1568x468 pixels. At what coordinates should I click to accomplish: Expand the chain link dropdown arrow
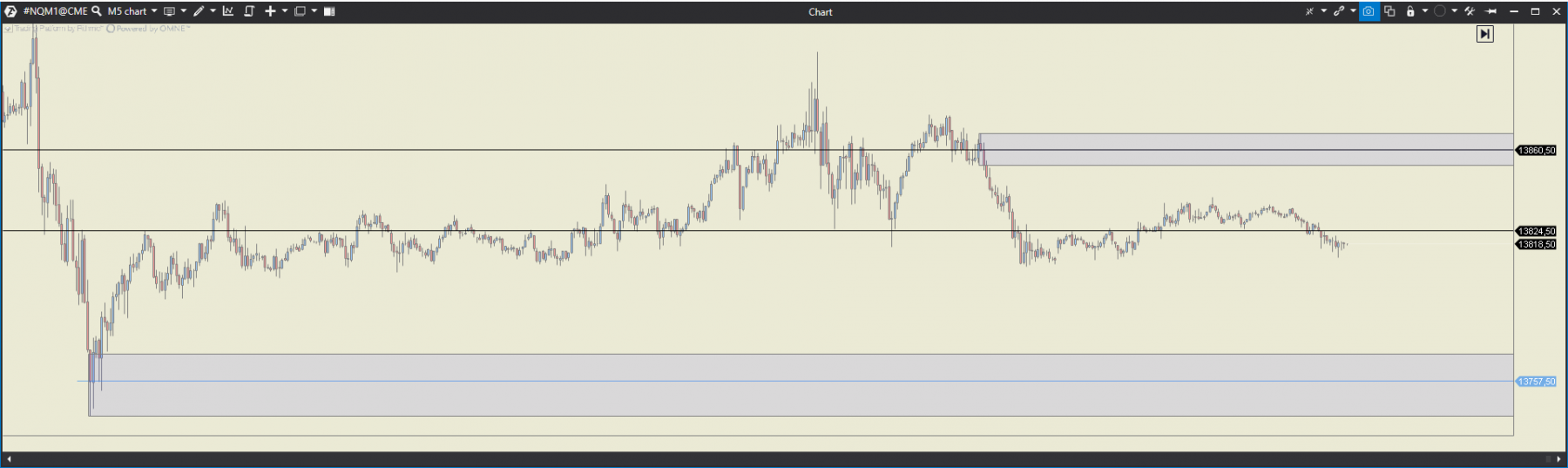[1353, 11]
